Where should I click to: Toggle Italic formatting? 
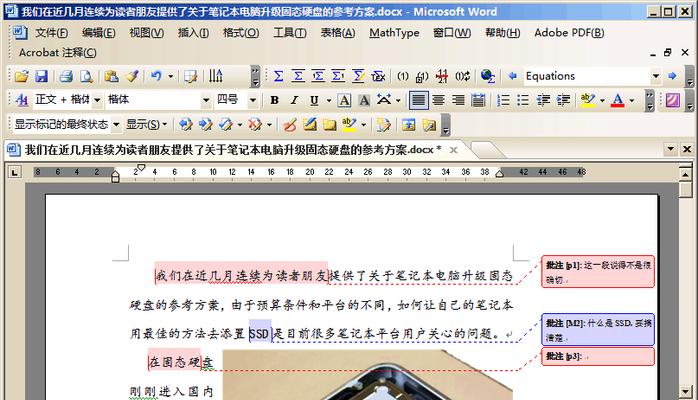click(294, 100)
